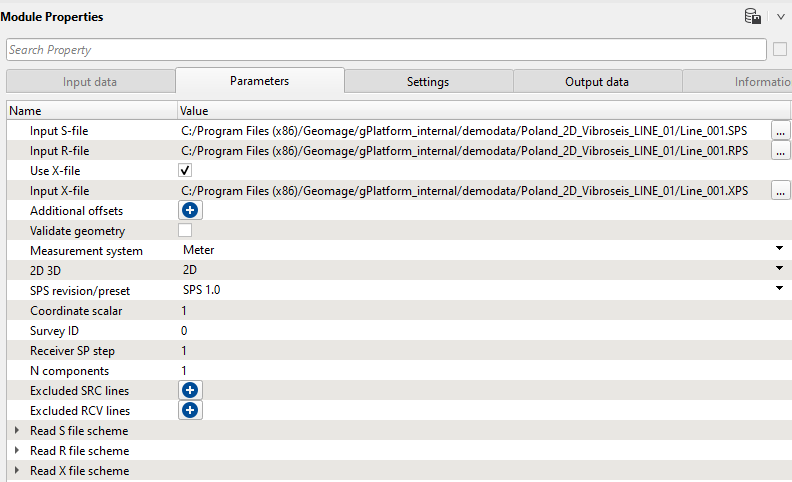The image size is (792, 482).
Task: Toggle checkbox next to Search Property field
Action: pyautogui.click(x=780, y=49)
